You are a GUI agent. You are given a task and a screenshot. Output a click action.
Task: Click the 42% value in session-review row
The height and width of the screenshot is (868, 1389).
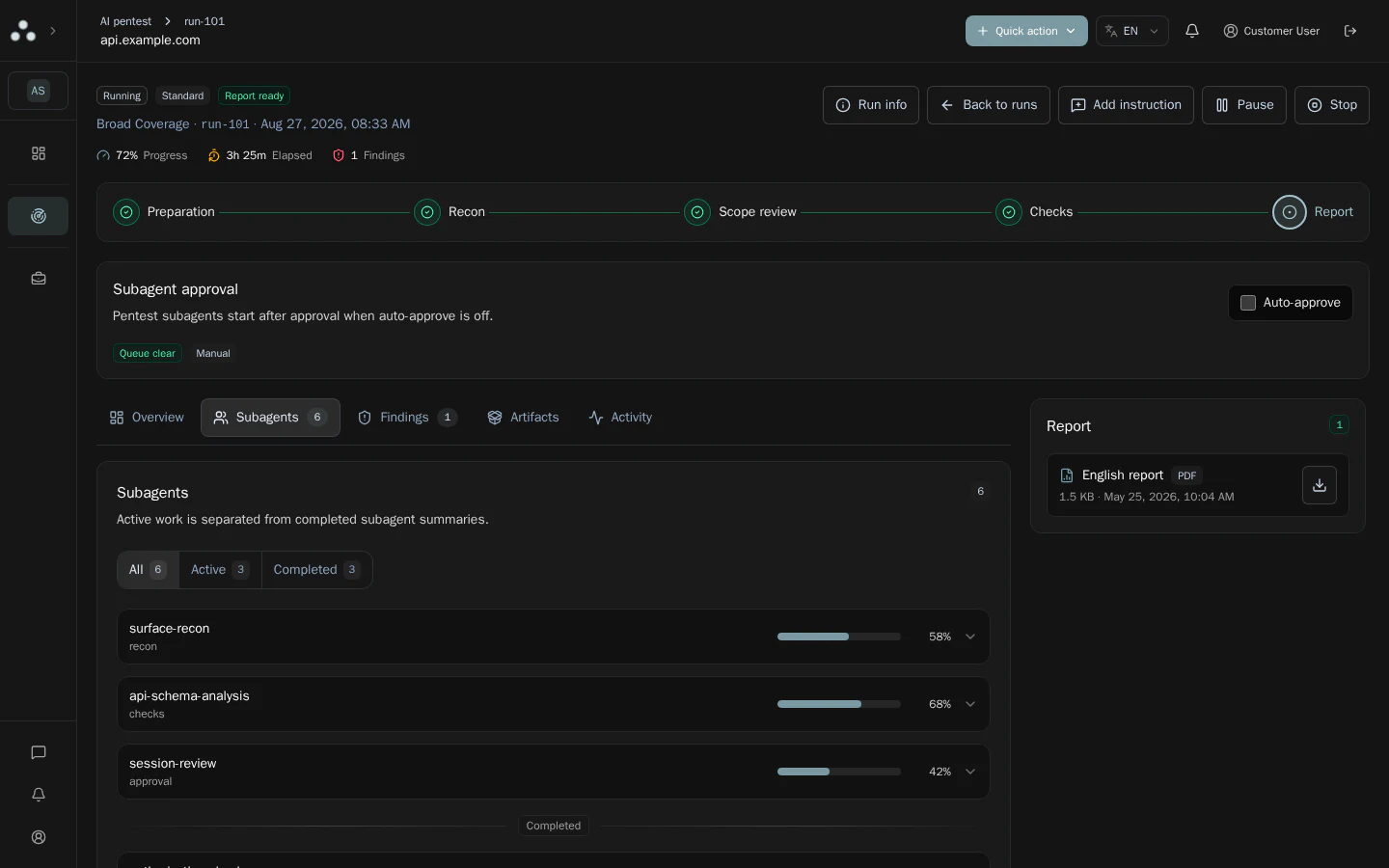pyautogui.click(x=940, y=772)
